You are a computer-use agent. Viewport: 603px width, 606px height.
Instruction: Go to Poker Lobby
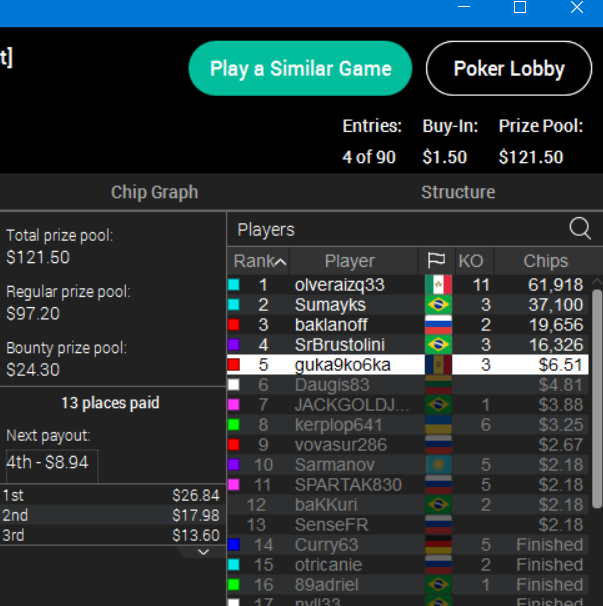(509, 68)
